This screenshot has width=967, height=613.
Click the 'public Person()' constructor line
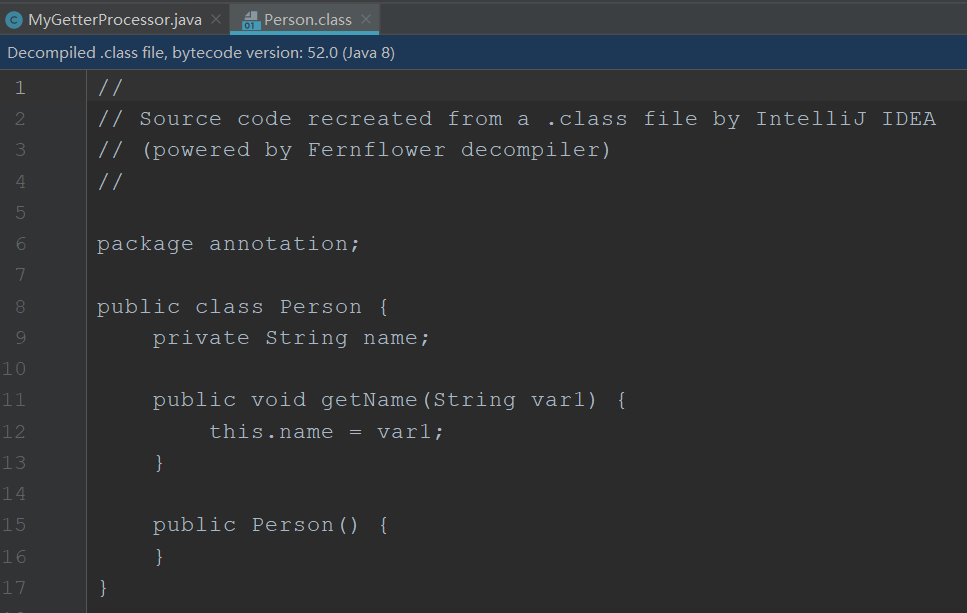(270, 525)
